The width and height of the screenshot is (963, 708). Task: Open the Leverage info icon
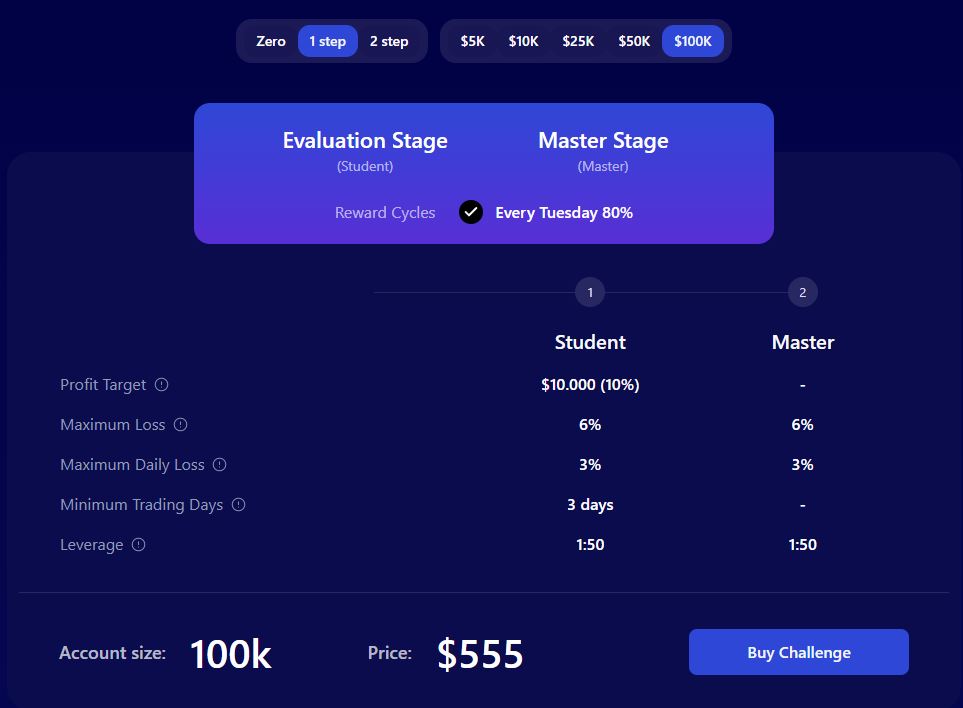click(x=138, y=544)
